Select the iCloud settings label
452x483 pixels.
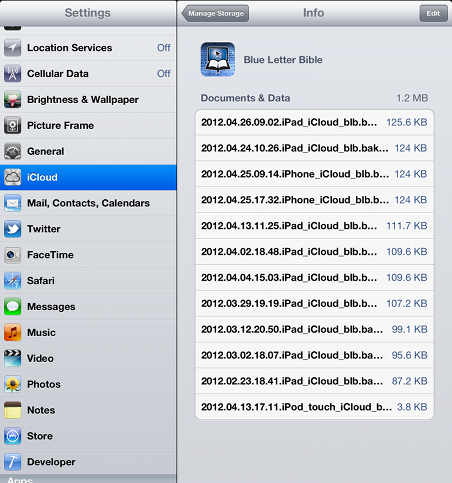click(x=42, y=177)
